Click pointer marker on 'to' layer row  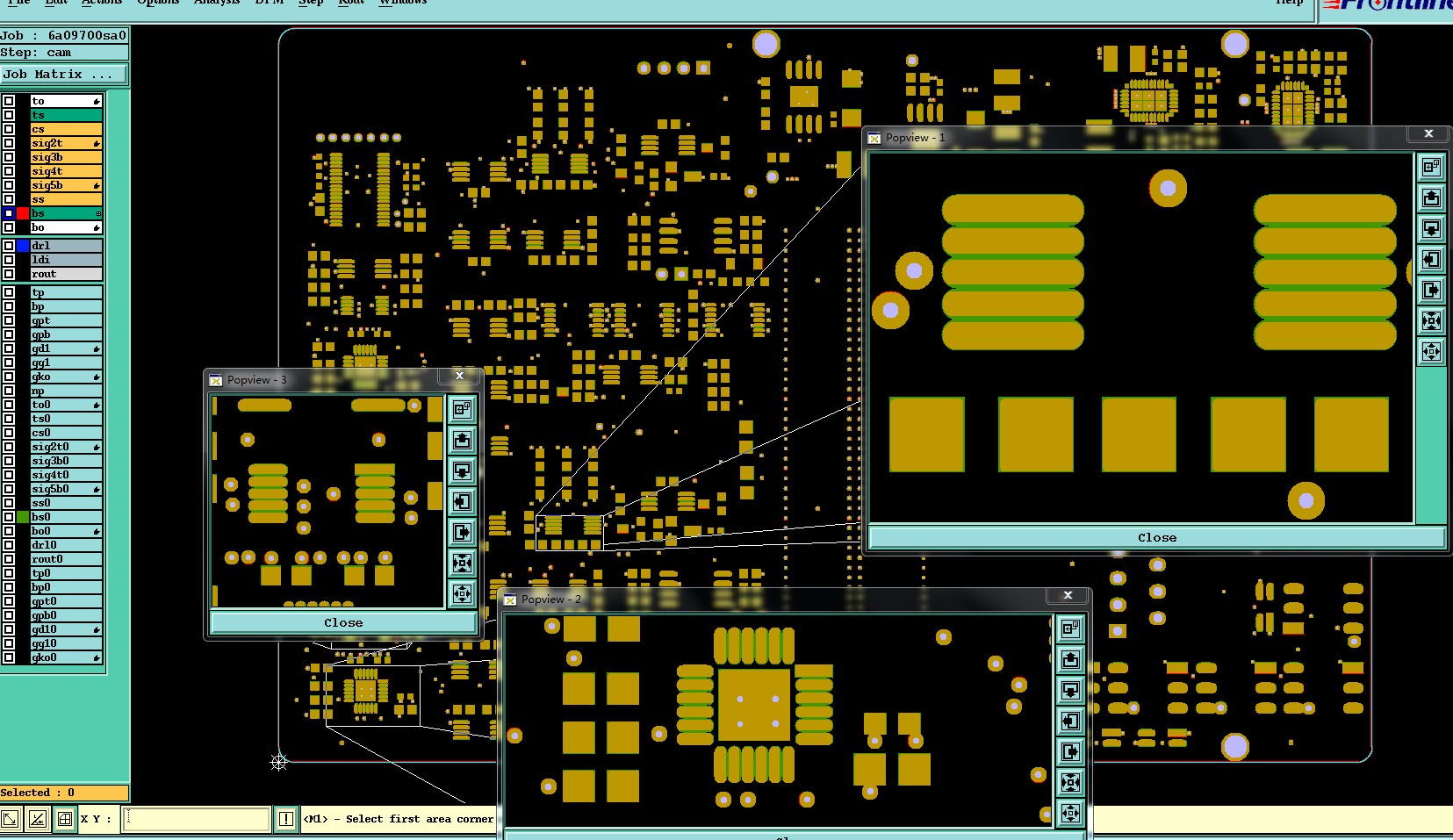click(x=97, y=101)
